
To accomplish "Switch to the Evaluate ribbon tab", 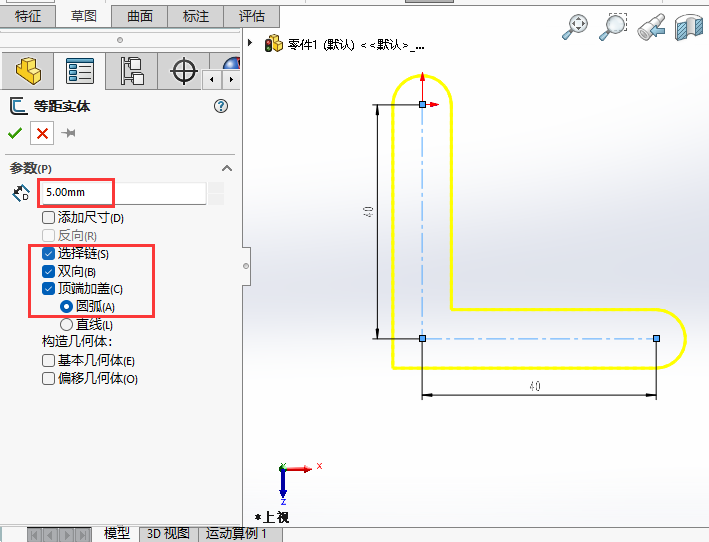I will coord(251,16).
